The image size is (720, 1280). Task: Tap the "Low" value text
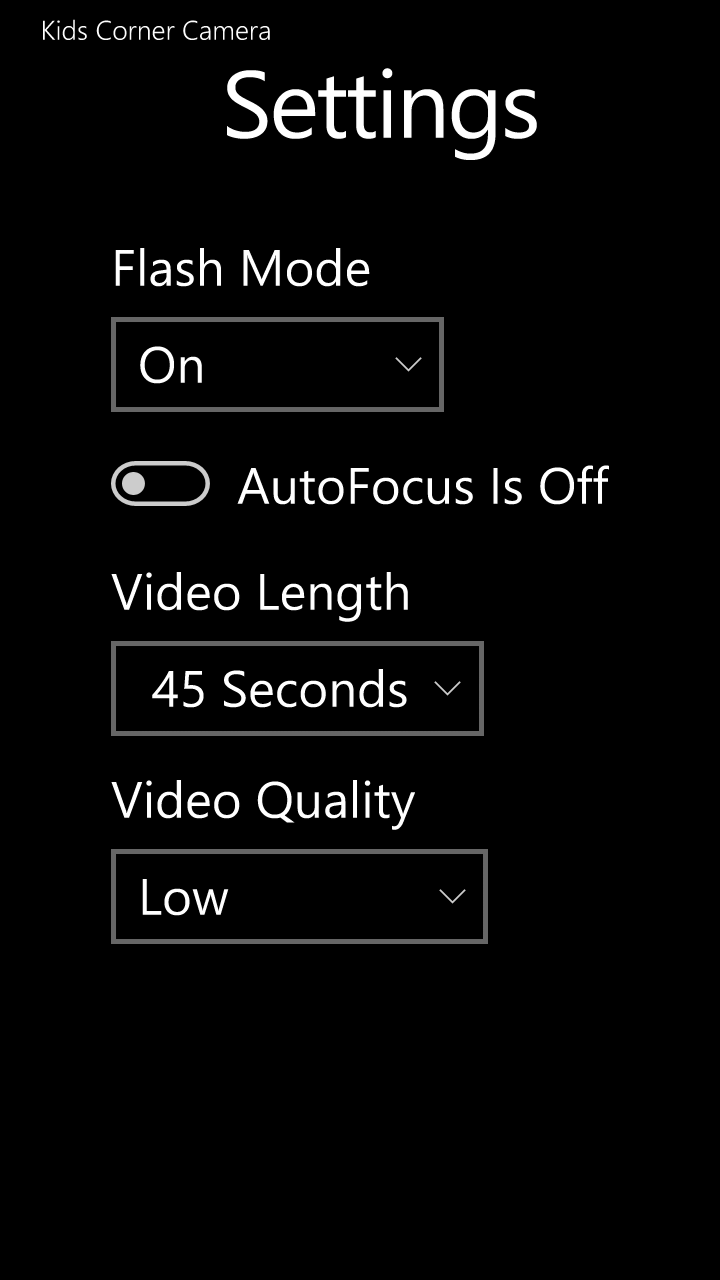(184, 897)
